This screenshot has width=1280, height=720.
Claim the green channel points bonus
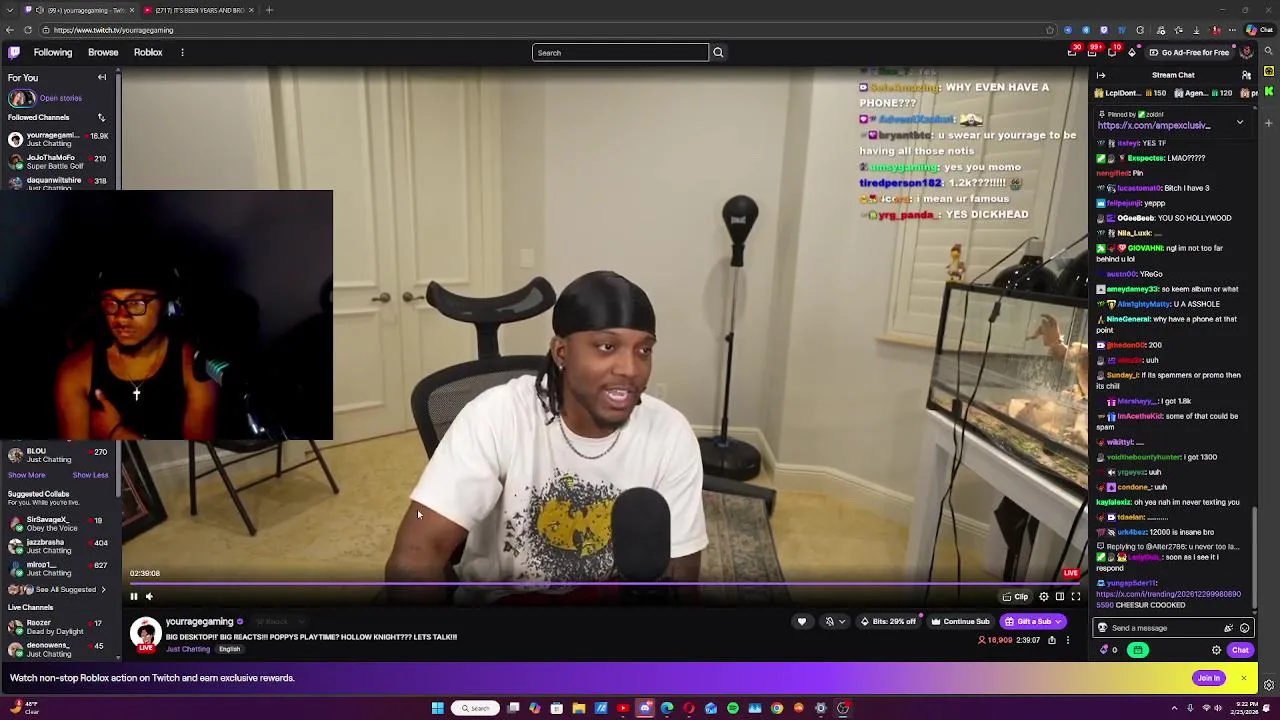1138,650
